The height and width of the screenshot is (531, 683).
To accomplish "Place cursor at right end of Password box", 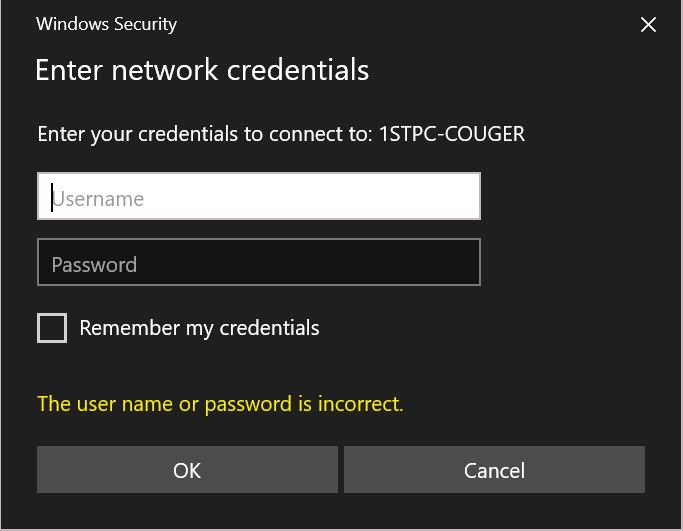I will (473, 262).
